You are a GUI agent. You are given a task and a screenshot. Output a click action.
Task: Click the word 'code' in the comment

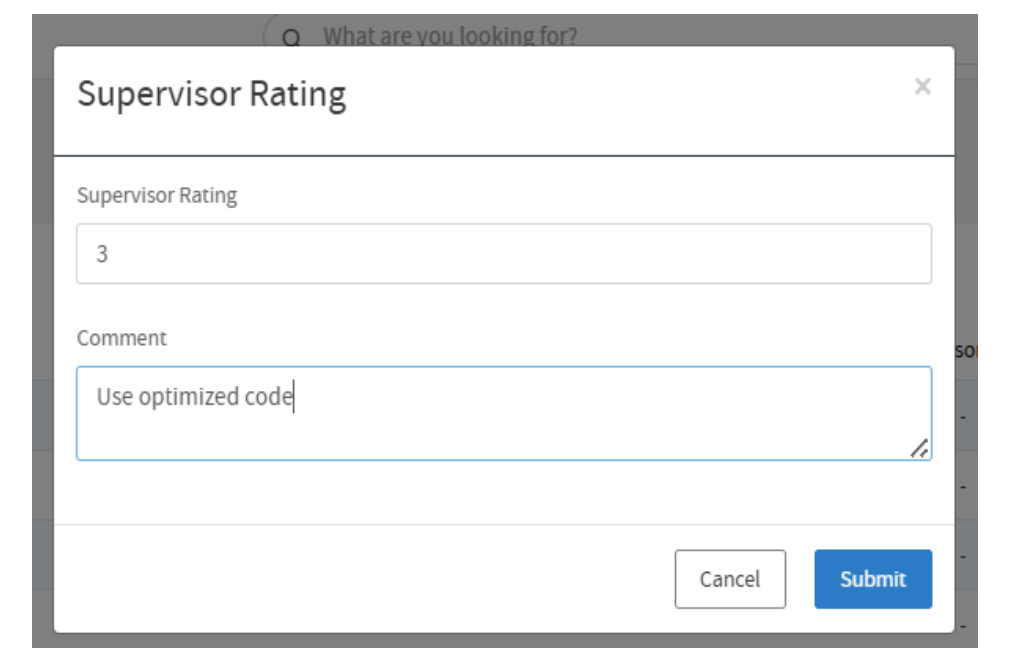point(268,397)
